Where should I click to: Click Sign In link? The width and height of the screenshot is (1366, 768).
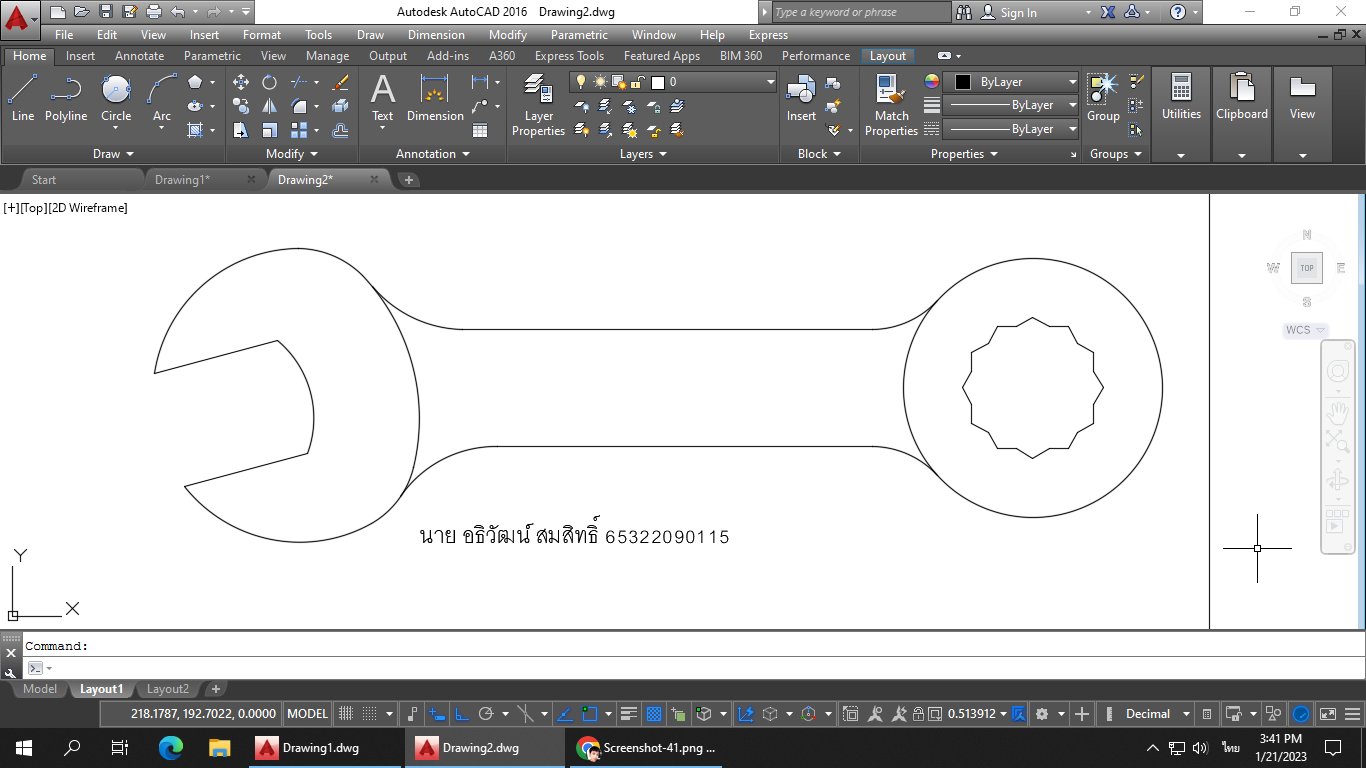[1018, 12]
